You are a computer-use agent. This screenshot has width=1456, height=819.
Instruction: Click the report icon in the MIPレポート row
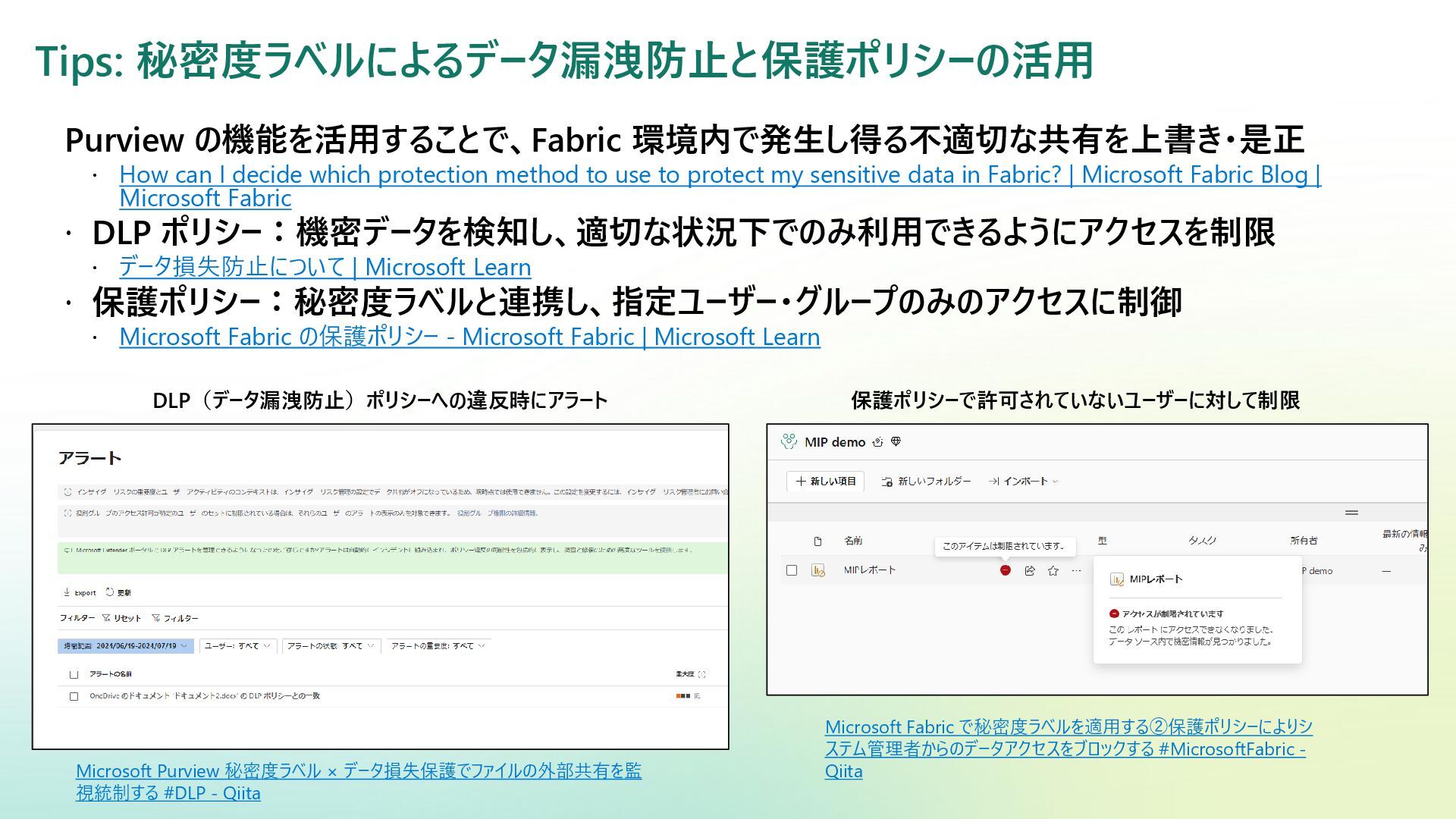(817, 570)
